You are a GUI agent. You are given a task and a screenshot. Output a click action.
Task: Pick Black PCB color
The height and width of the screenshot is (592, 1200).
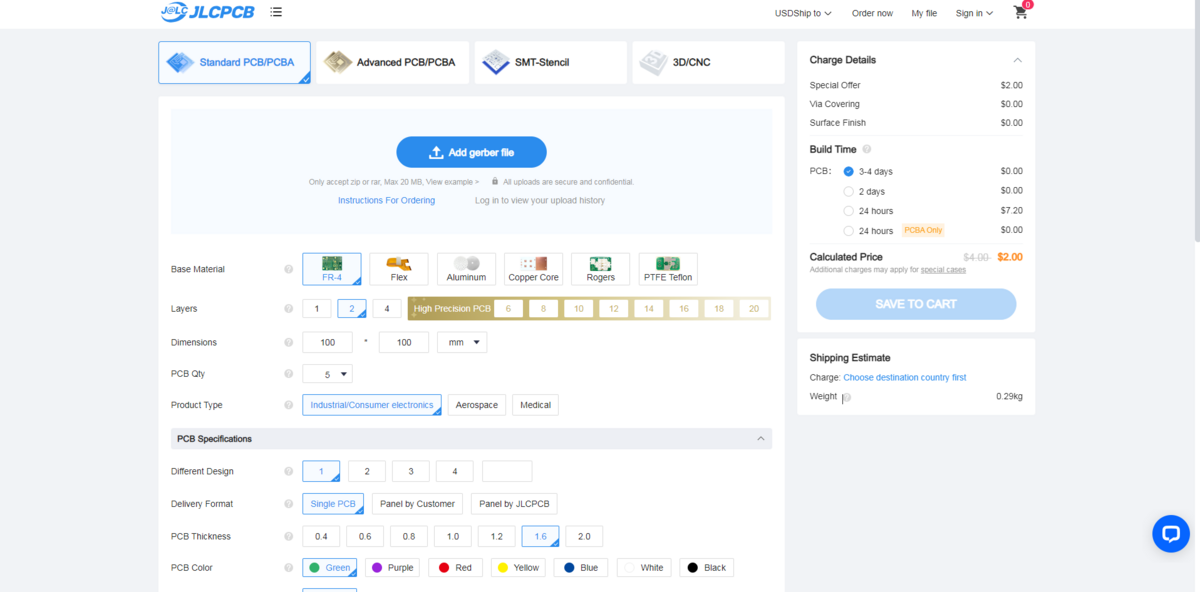point(706,568)
